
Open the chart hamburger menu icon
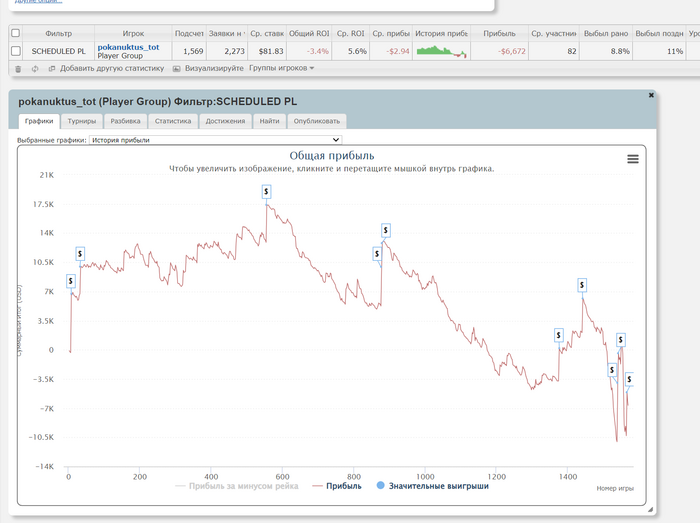tap(633, 159)
